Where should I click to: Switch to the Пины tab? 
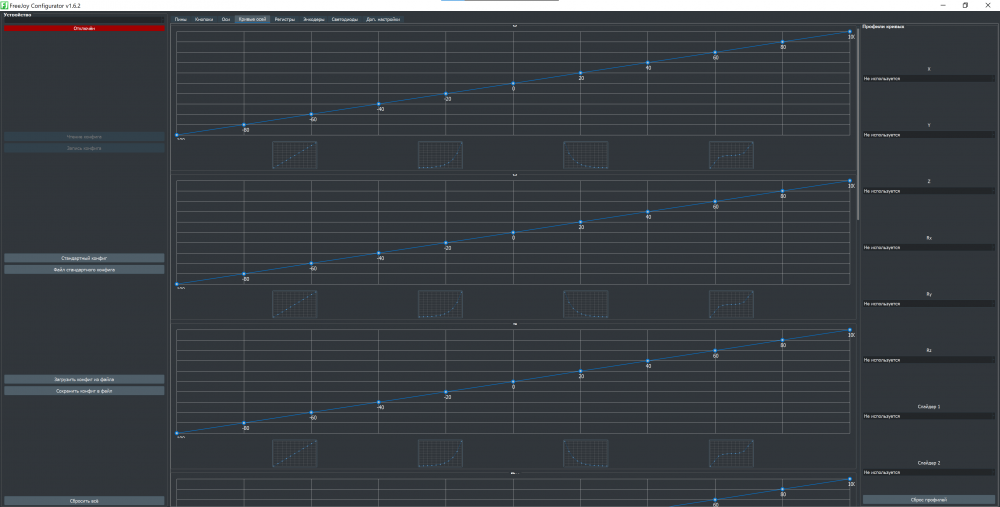pyautogui.click(x=181, y=19)
